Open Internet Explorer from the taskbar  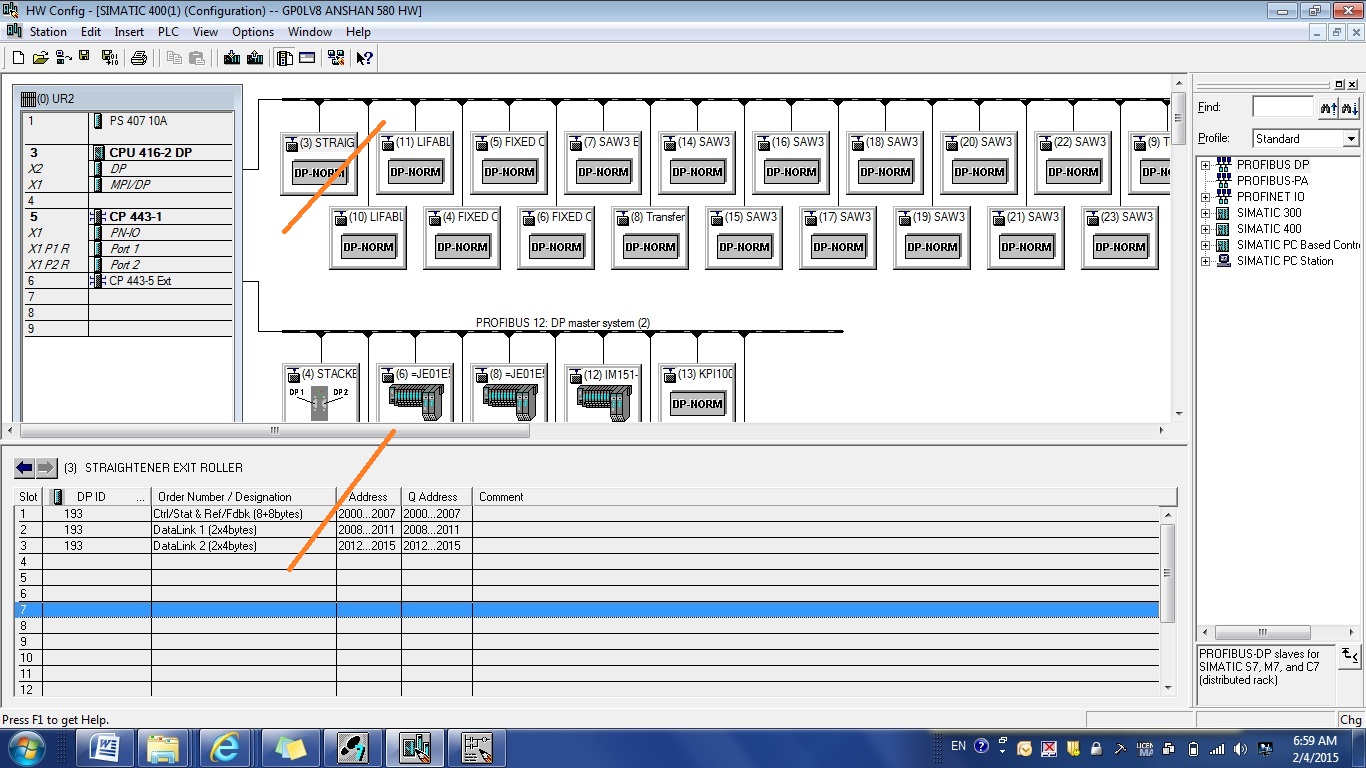pos(224,747)
